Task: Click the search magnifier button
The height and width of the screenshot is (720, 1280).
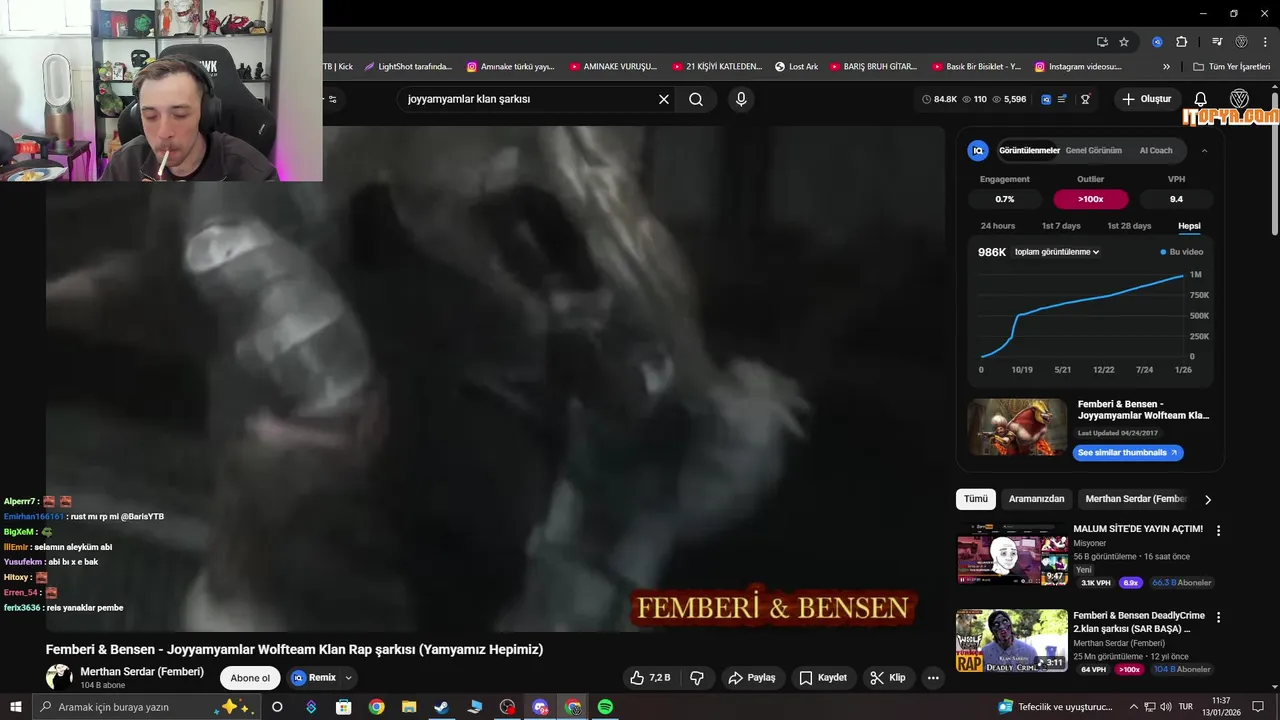Action: coord(696,99)
